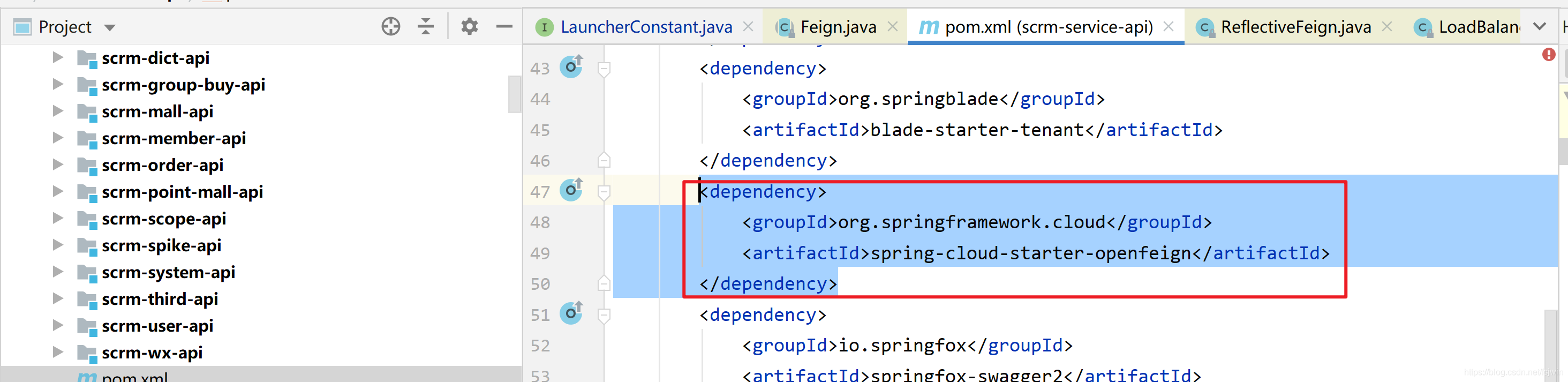Click line number 48 in gutter
Image resolution: width=1568 pixels, height=382 pixels.
[539, 222]
